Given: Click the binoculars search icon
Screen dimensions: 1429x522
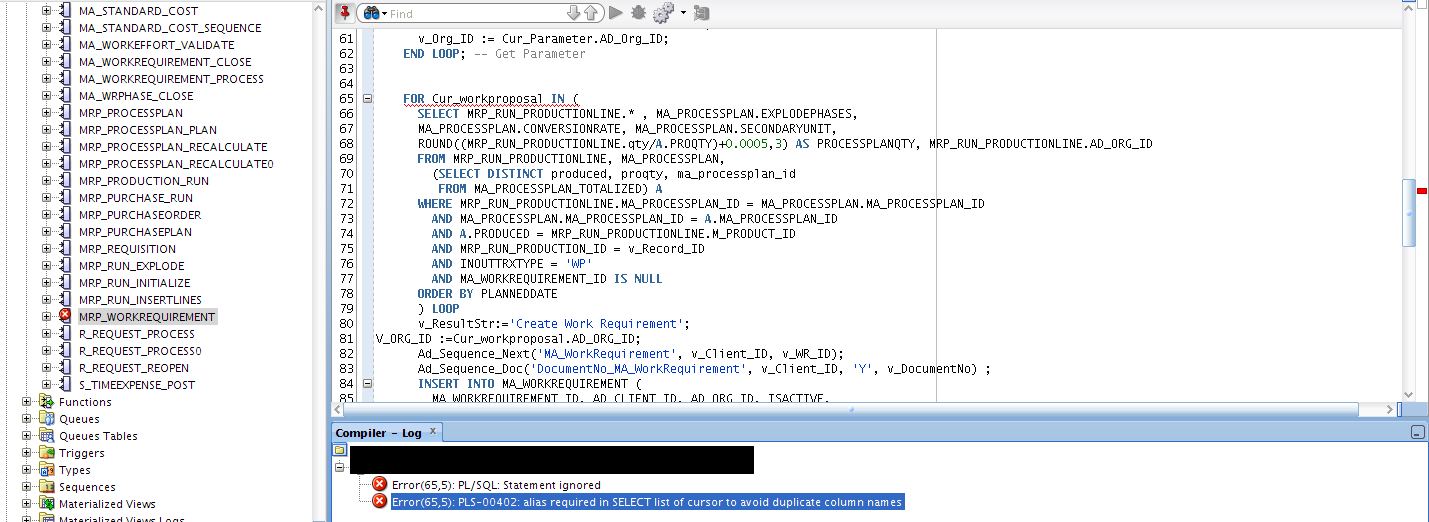Looking at the screenshot, I should click(371, 13).
